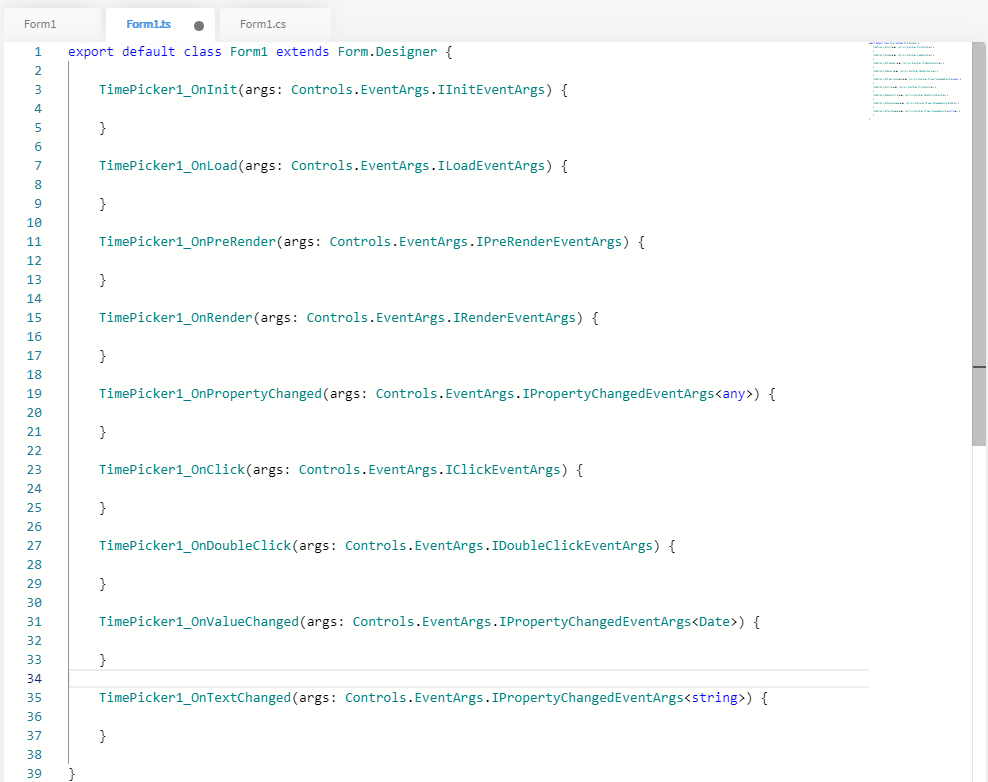
Task: Place cursor on empty line 34
Action: click(400, 679)
